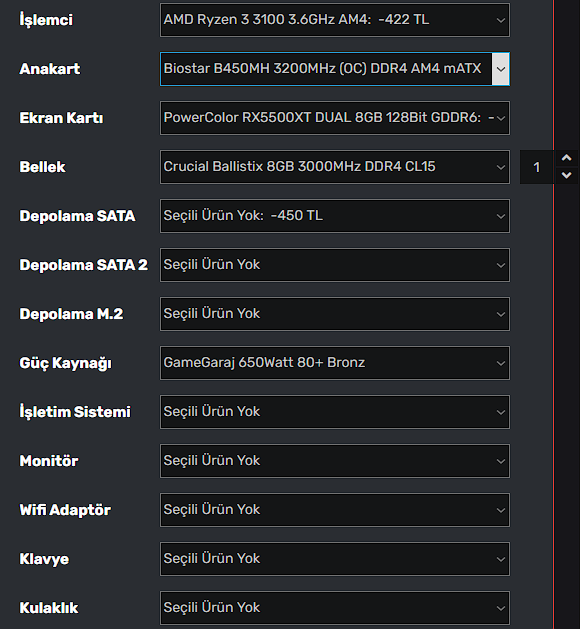Image resolution: width=580 pixels, height=629 pixels.
Task: Click the Anakart label
Action: point(50,69)
